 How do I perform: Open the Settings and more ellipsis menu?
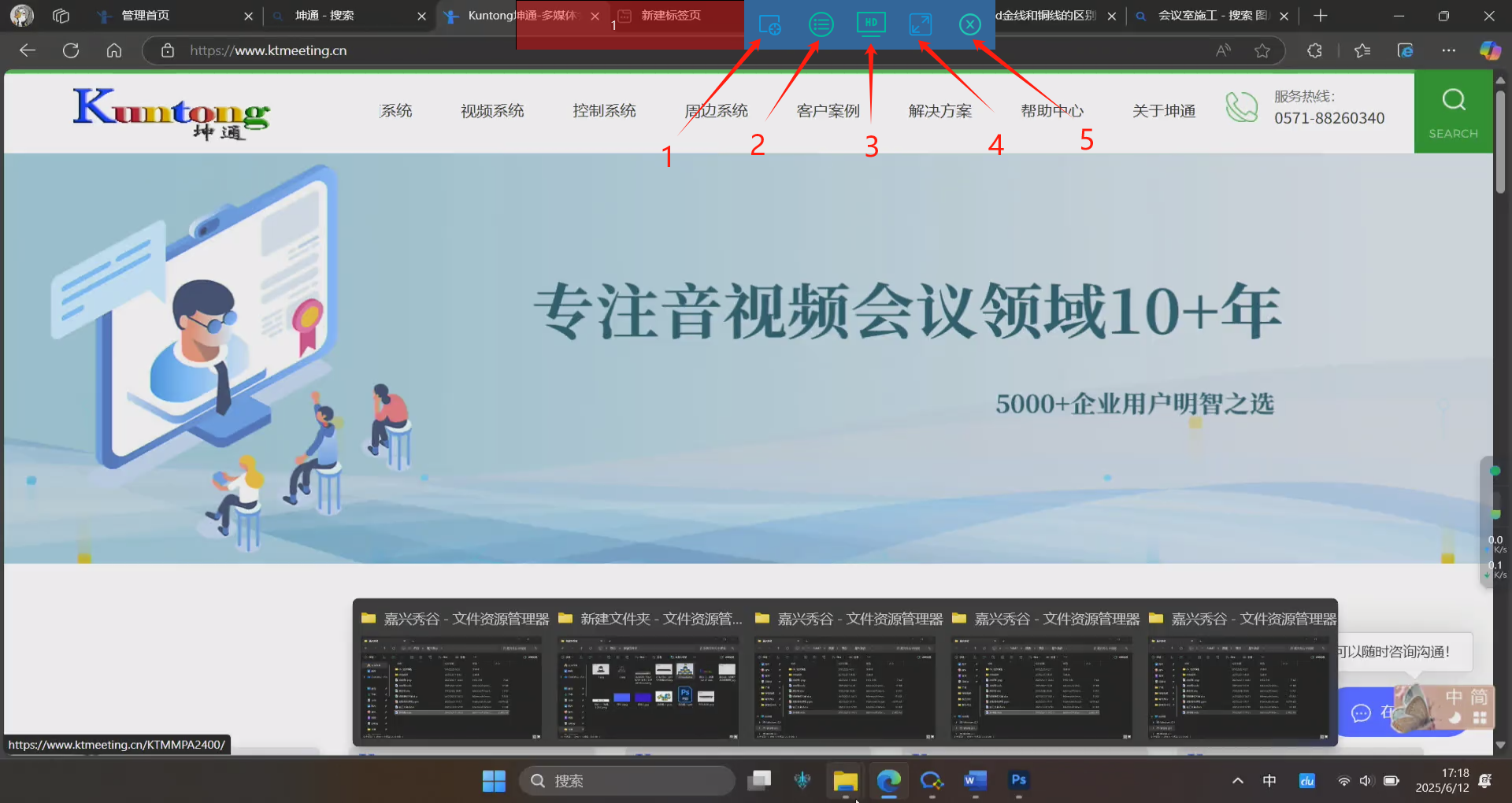[1449, 50]
